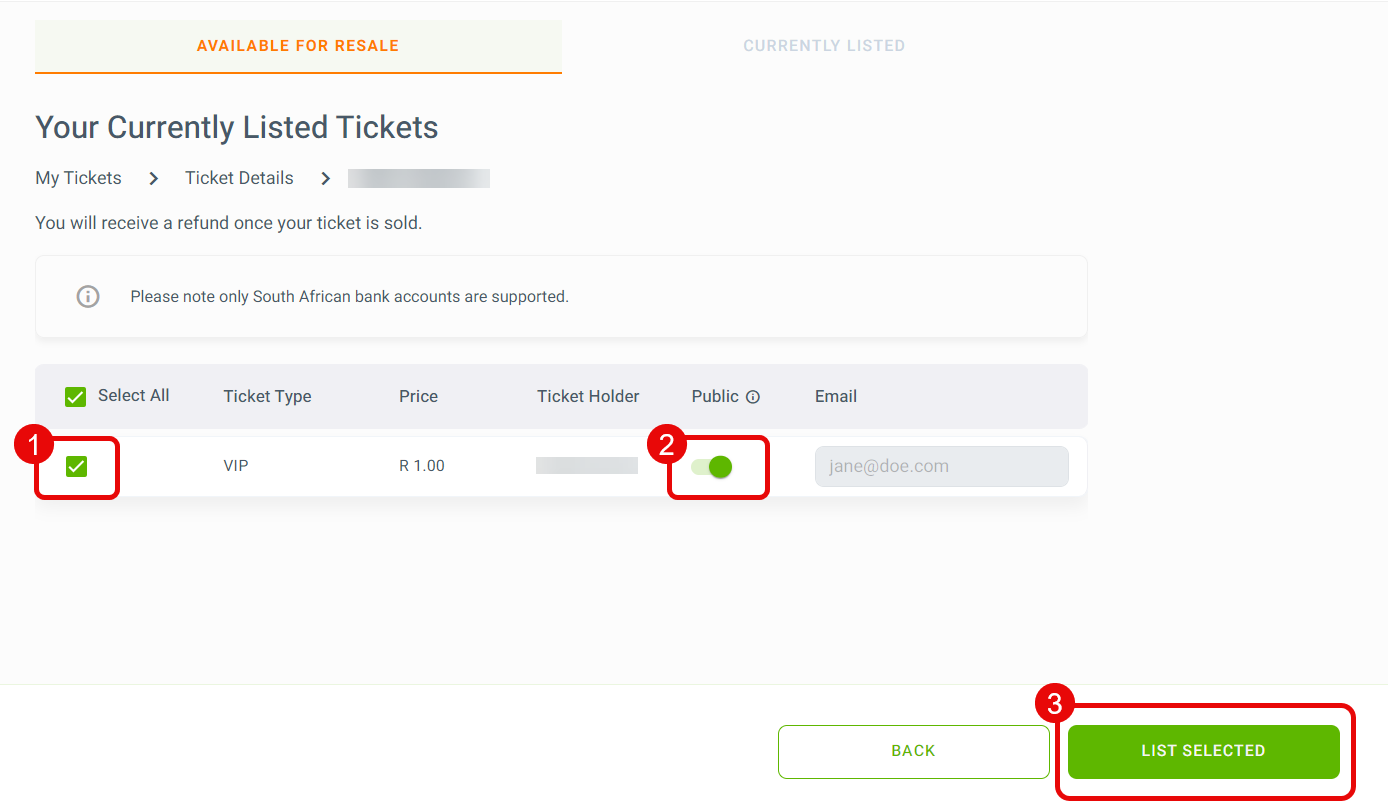Switch to Available For Resale tab
Screen dimensions: 1388x801
click(298, 46)
